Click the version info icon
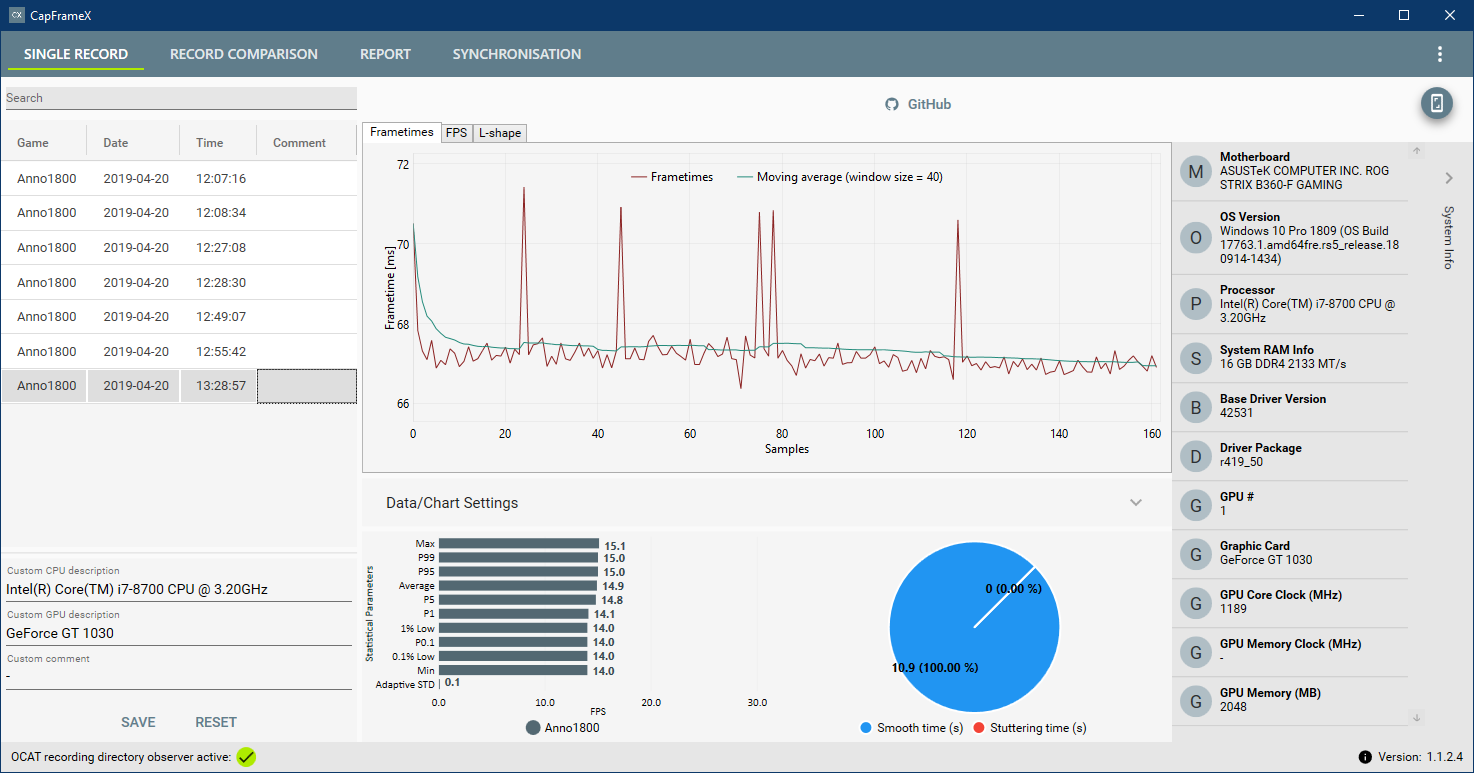This screenshot has width=1474, height=773. click(x=1365, y=757)
